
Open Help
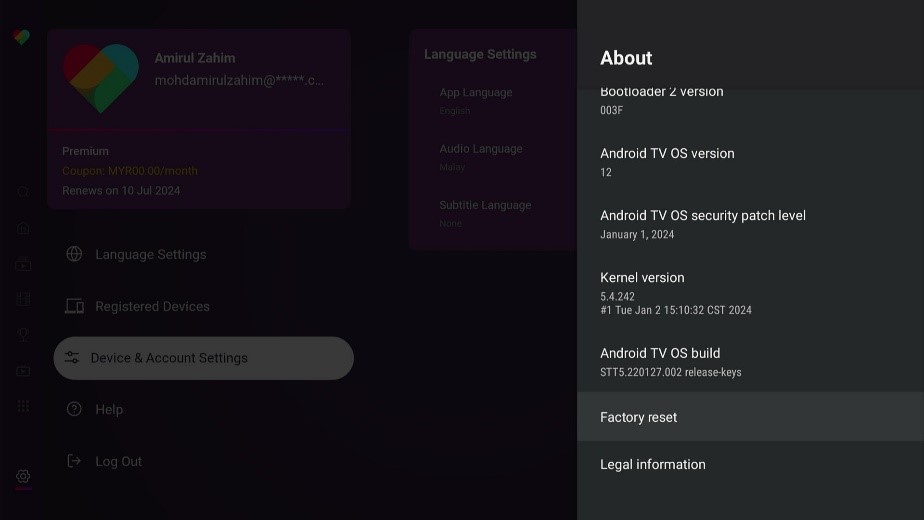(203, 409)
